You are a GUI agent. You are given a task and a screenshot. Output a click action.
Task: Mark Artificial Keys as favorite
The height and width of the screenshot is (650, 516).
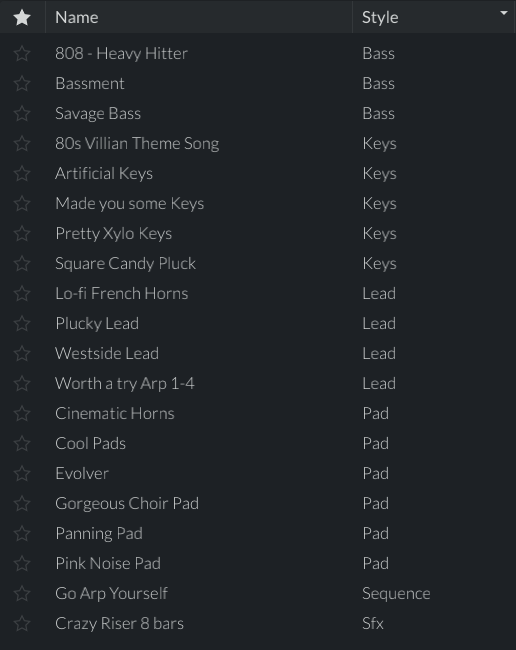[x=22, y=174]
